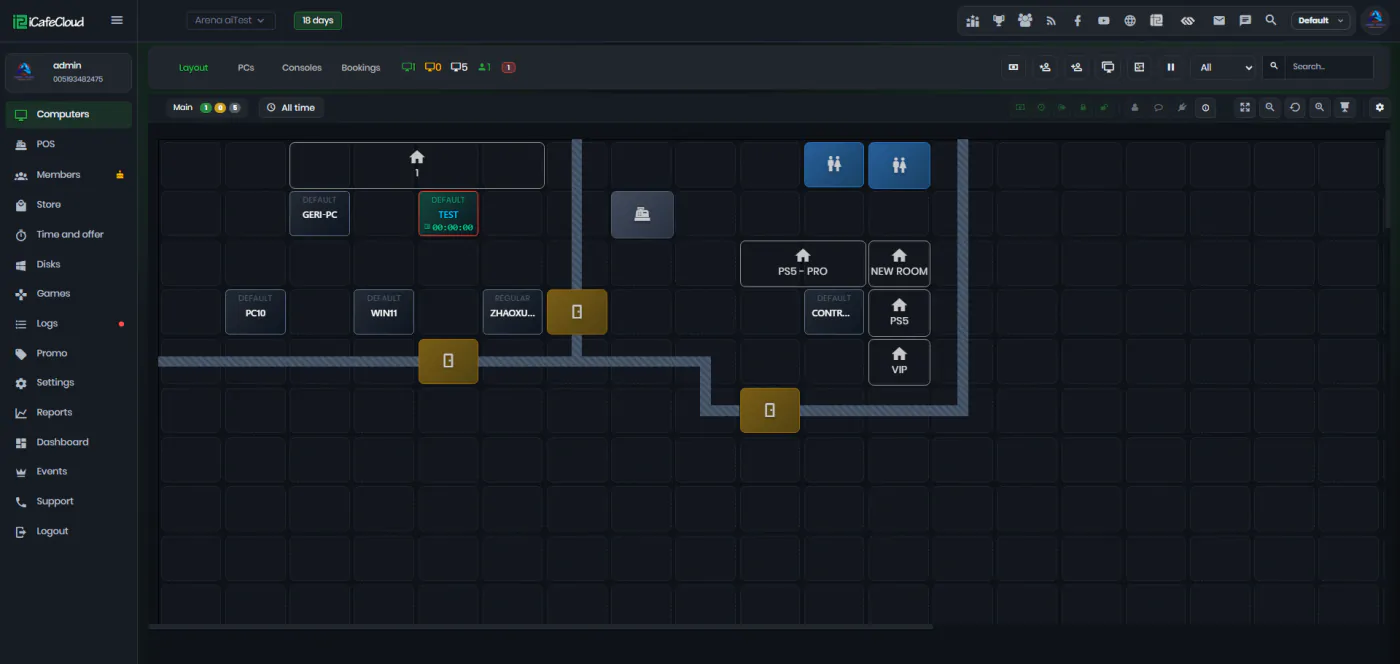The height and width of the screenshot is (664, 1400).
Task: Toggle the user silhouette filter icon
Action: tap(1135, 107)
